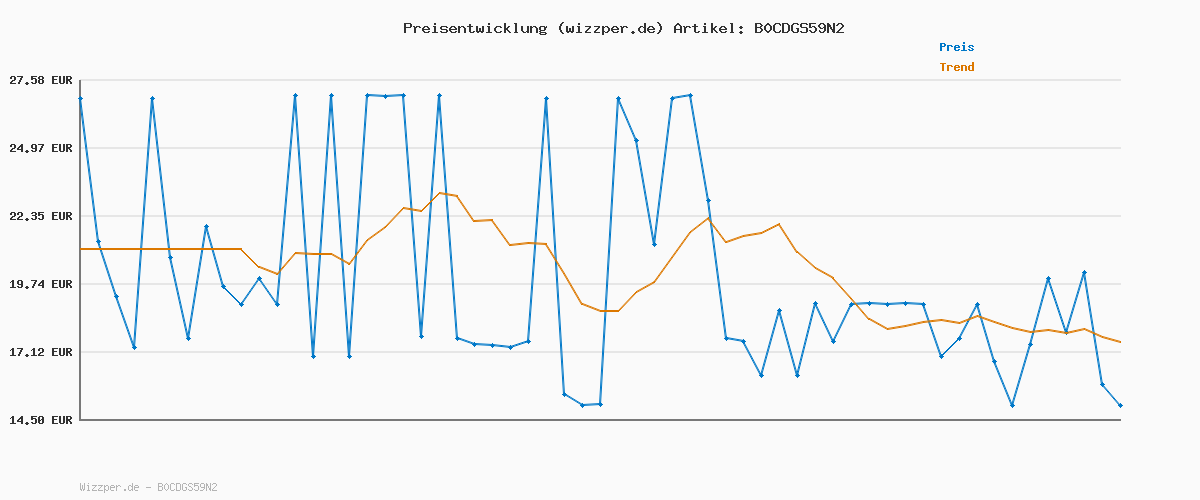Select the 22.35 EUR axis label
Viewport: 1200px width, 500px height.
tap(40, 216)
